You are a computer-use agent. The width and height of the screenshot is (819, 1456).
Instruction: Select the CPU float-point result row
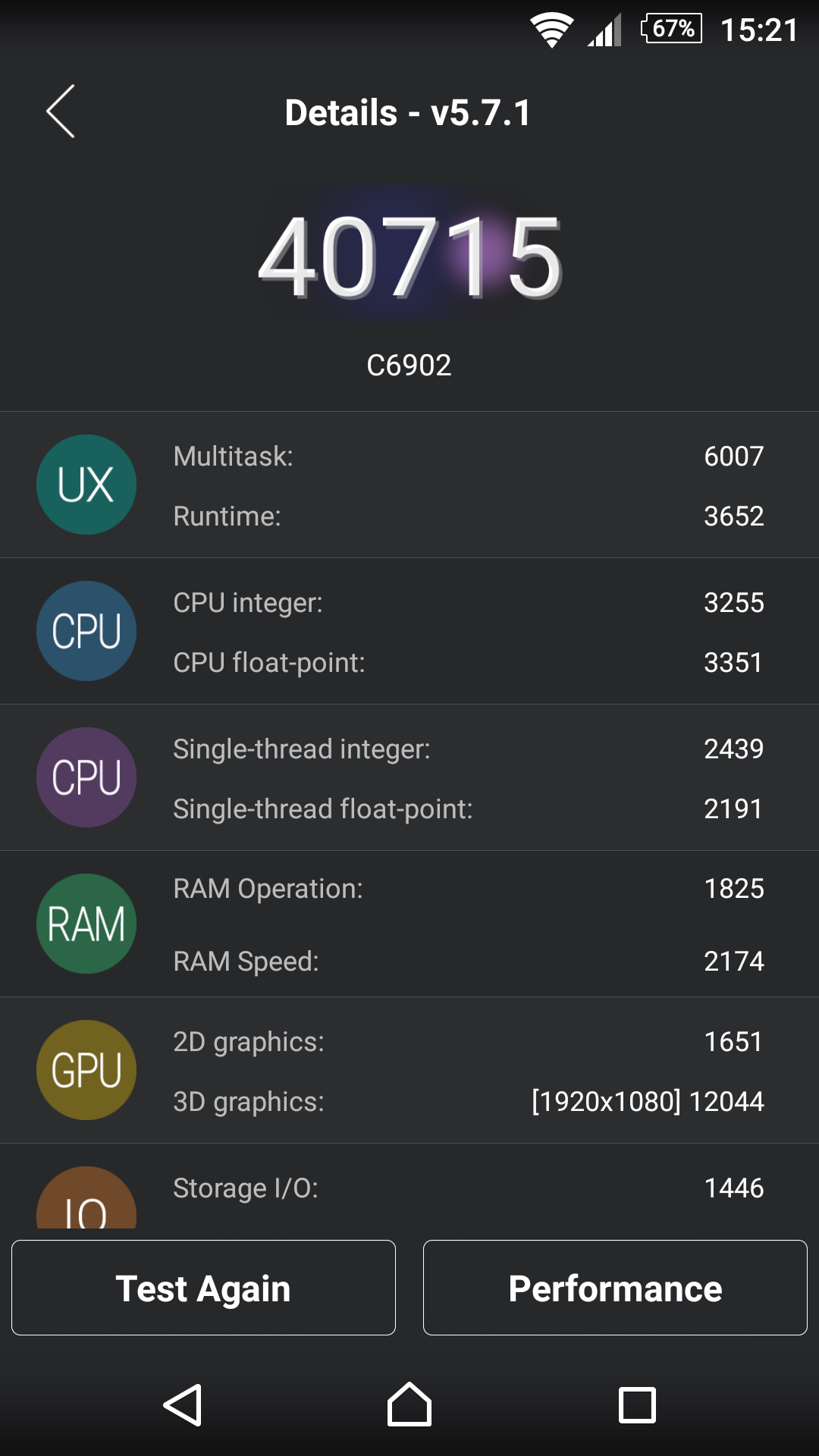point(468,663)
